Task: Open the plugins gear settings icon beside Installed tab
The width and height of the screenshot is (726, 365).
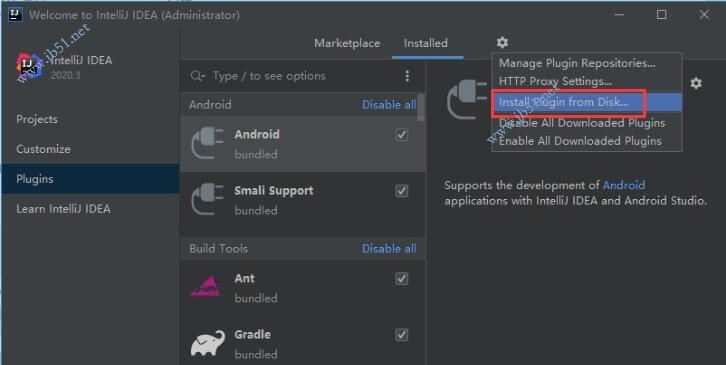Action: [x=502, y=43]
